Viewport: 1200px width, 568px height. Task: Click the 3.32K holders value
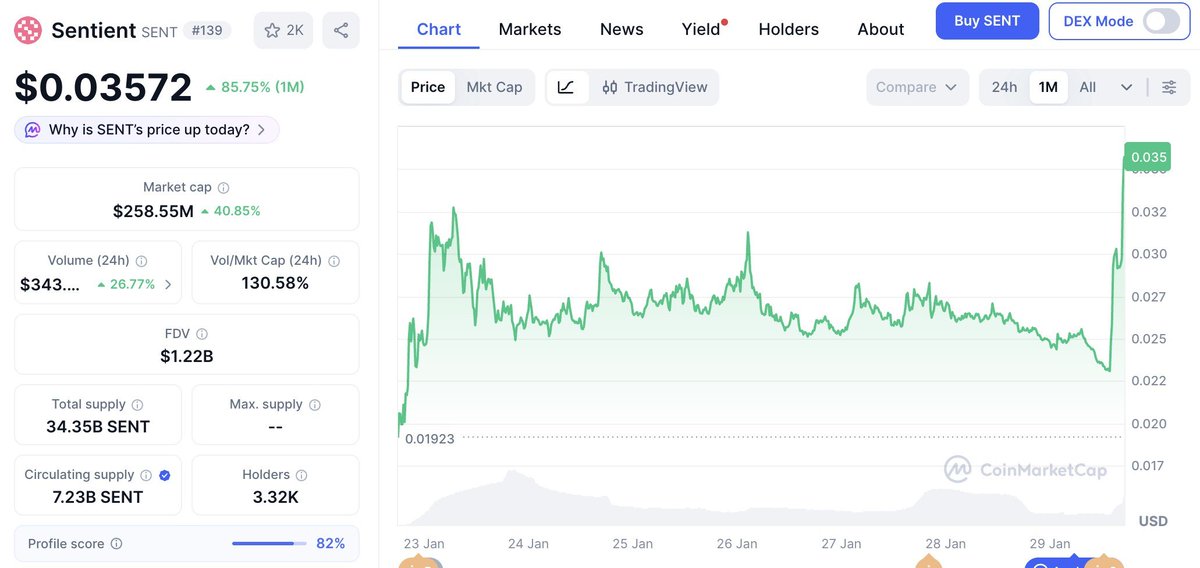275,497
